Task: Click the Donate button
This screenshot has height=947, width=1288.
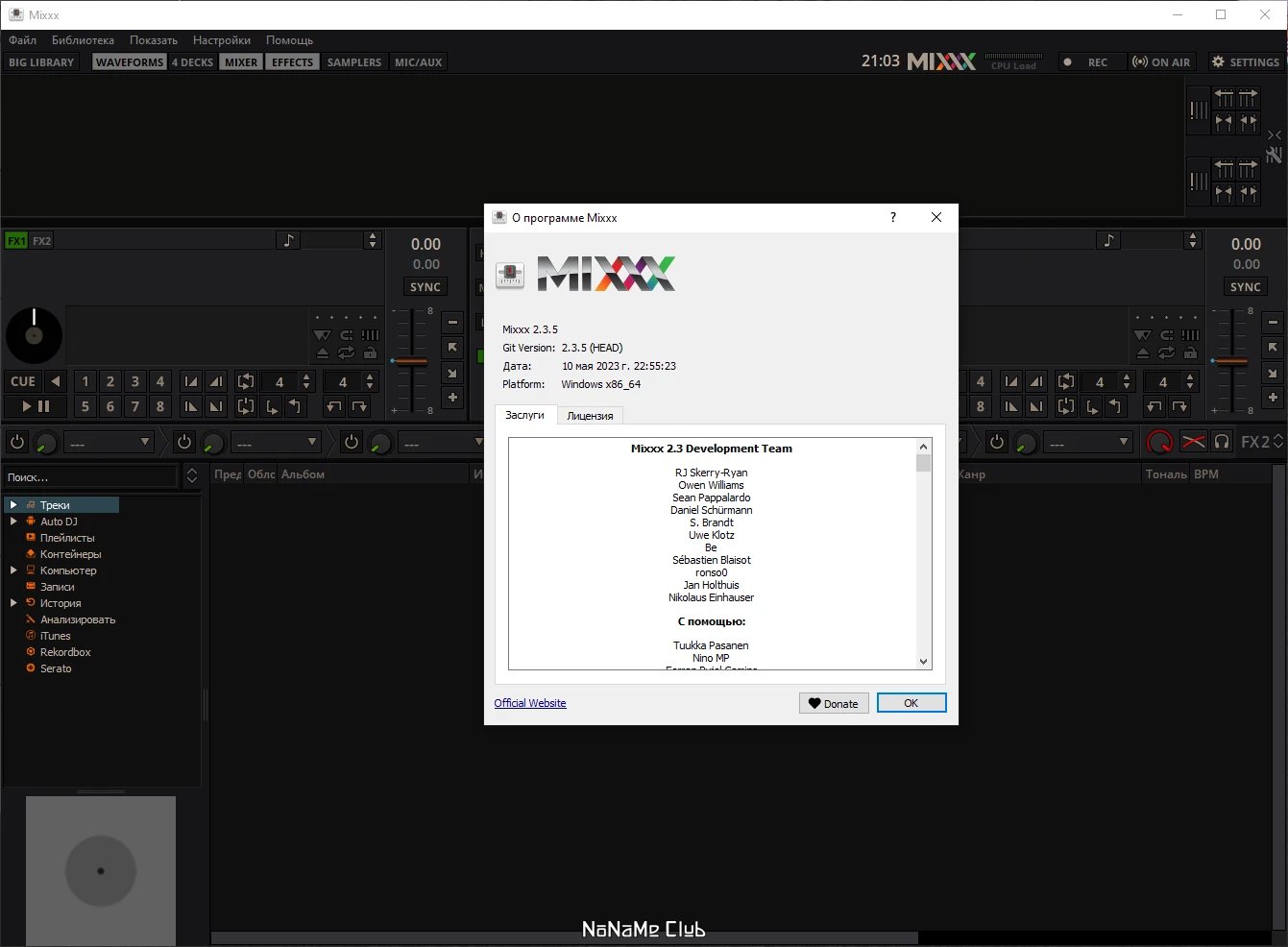Action: pyautogui.click(x=834, y=703)
